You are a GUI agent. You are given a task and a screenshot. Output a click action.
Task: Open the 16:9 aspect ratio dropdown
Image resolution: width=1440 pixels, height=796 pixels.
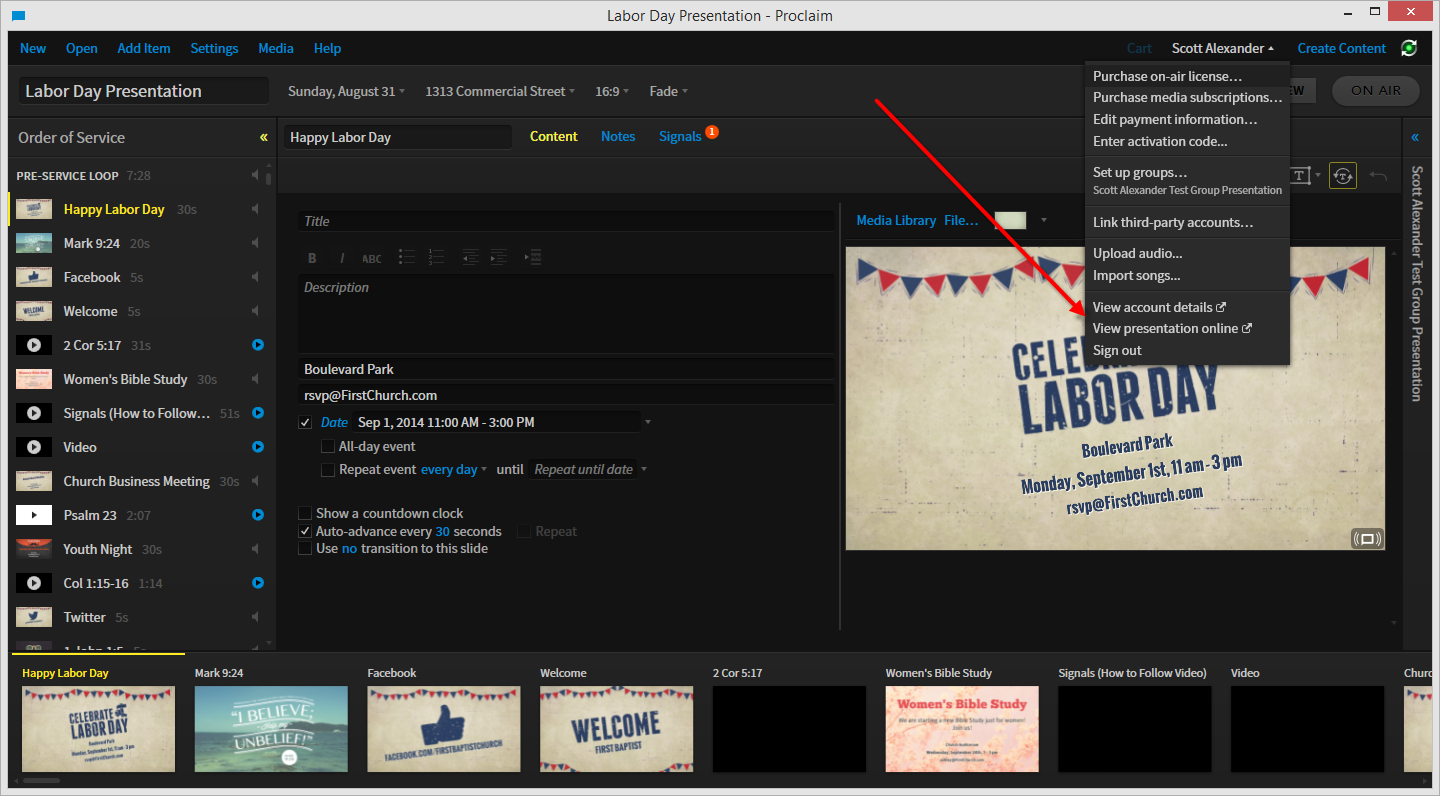click(x=612, y=91)
